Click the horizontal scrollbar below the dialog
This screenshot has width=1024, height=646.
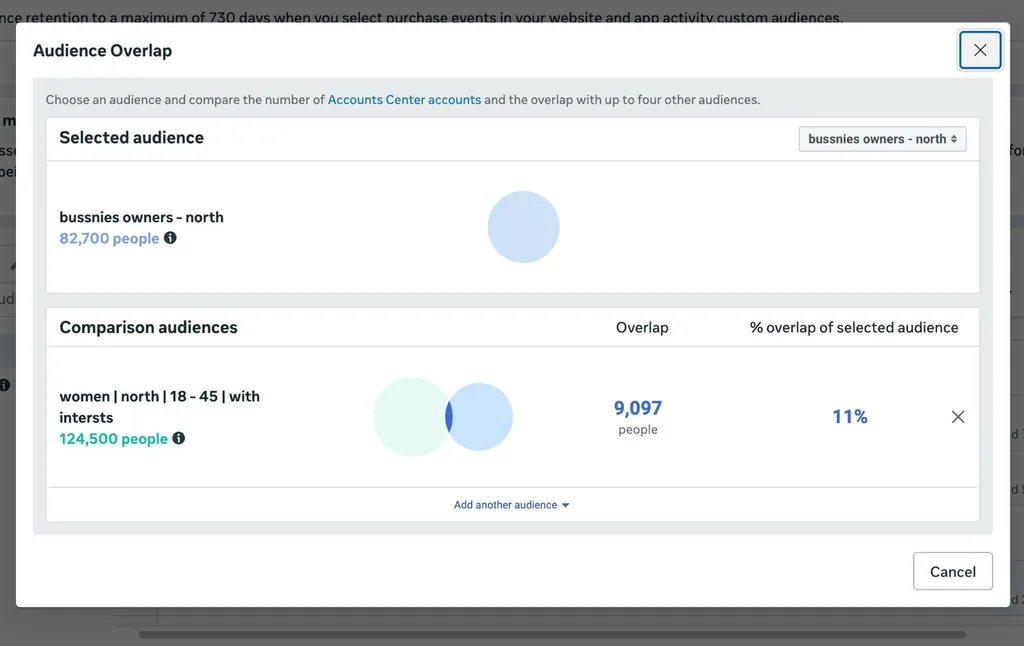pyautogui.click(x=552, y=634)
